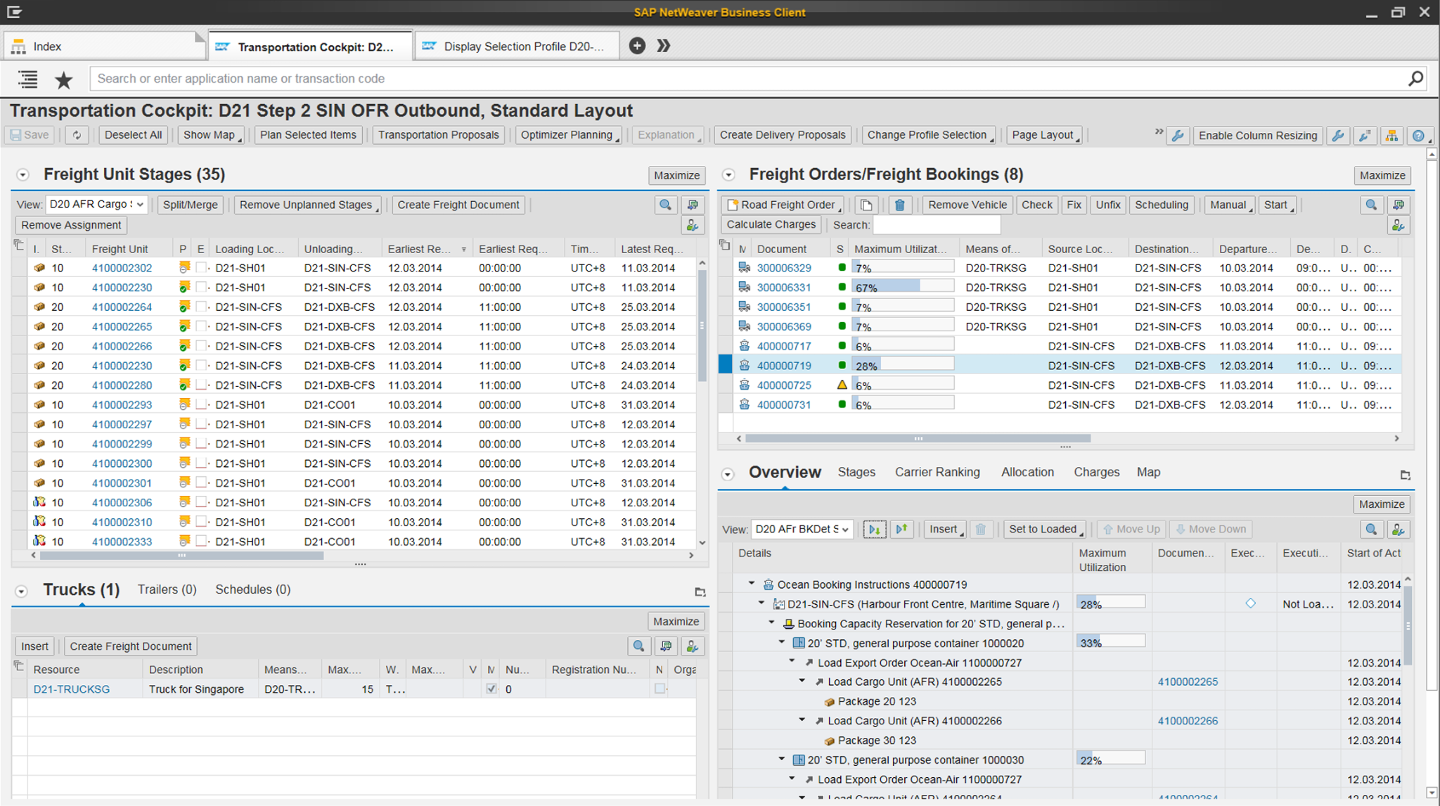
Task: Open the help question mark icon
Action: [x=1418, y=136]
